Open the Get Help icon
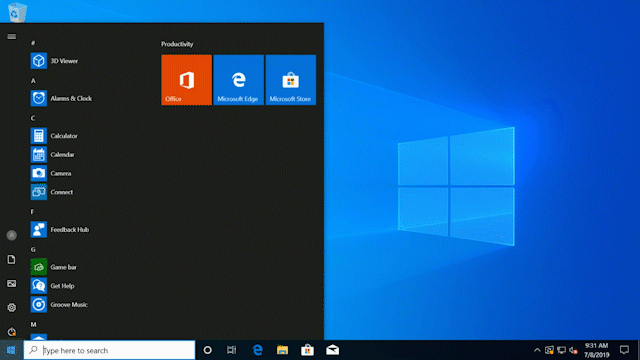The width and height of the screenshot is (640, 360). pyautogui.click(x=39, y=286)
